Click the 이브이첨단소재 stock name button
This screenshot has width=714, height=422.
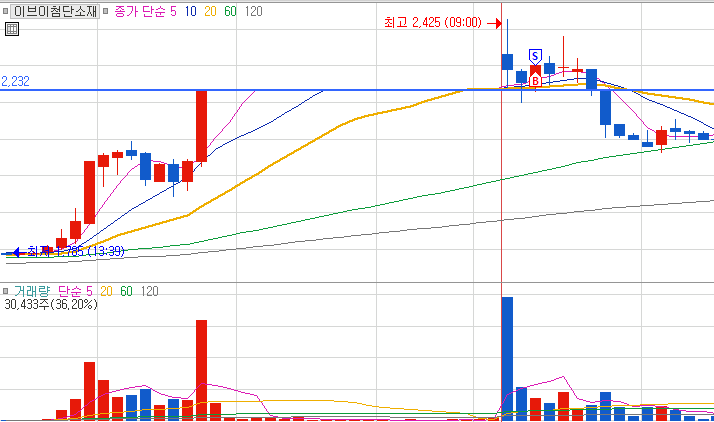point(55,11)
